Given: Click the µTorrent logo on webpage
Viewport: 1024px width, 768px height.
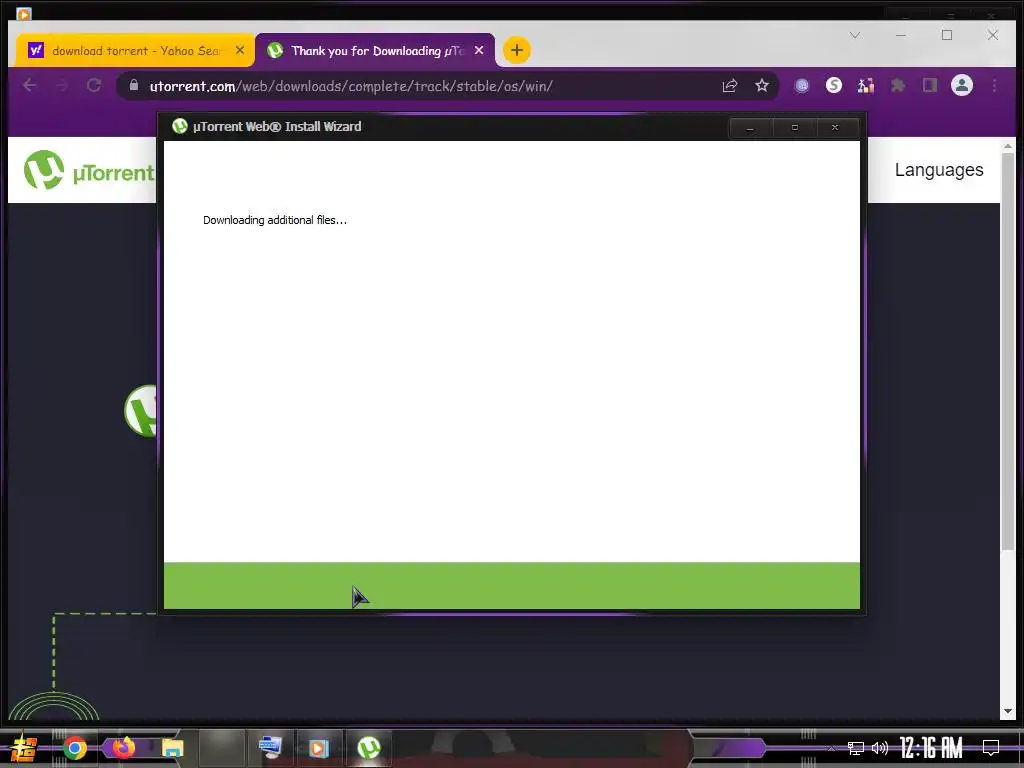Looking at the screenshot, I should click(89, 170).
